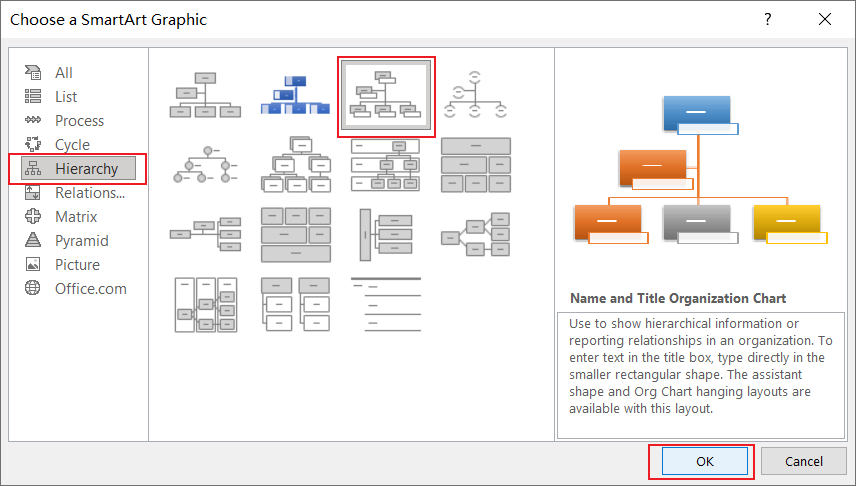The height and width of the screenshot is (486, 856).
Task: Pick the Labeled Hierarchy layout with row bands
Action: [386, 165]
